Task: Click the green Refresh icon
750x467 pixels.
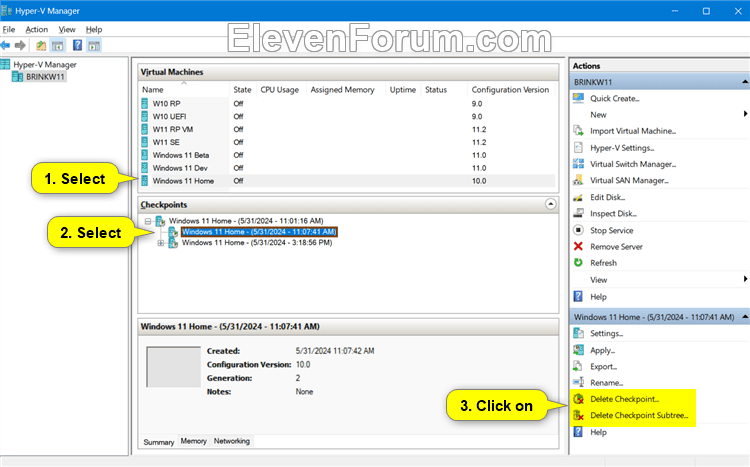Action: coord(578,263)
